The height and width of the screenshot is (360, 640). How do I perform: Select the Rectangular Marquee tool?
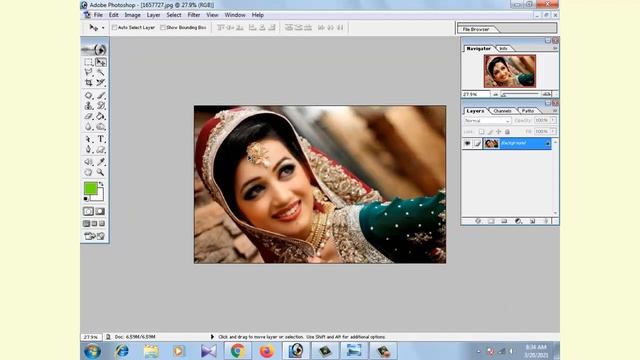point(89,62)
